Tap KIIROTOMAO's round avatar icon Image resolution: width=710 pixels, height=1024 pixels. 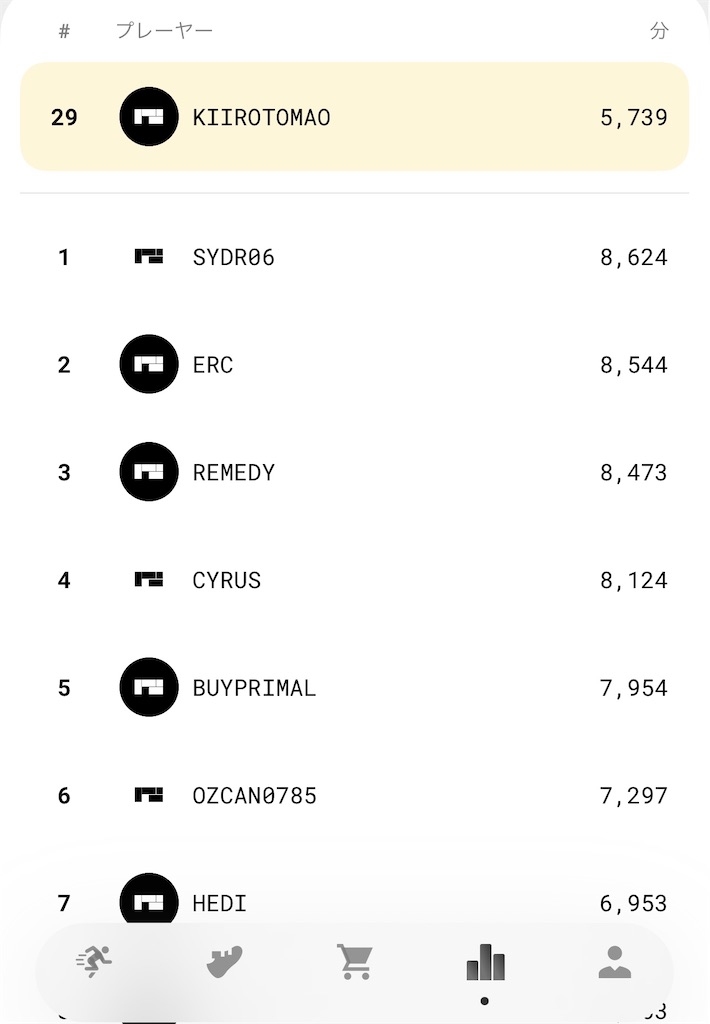(149, 117)
